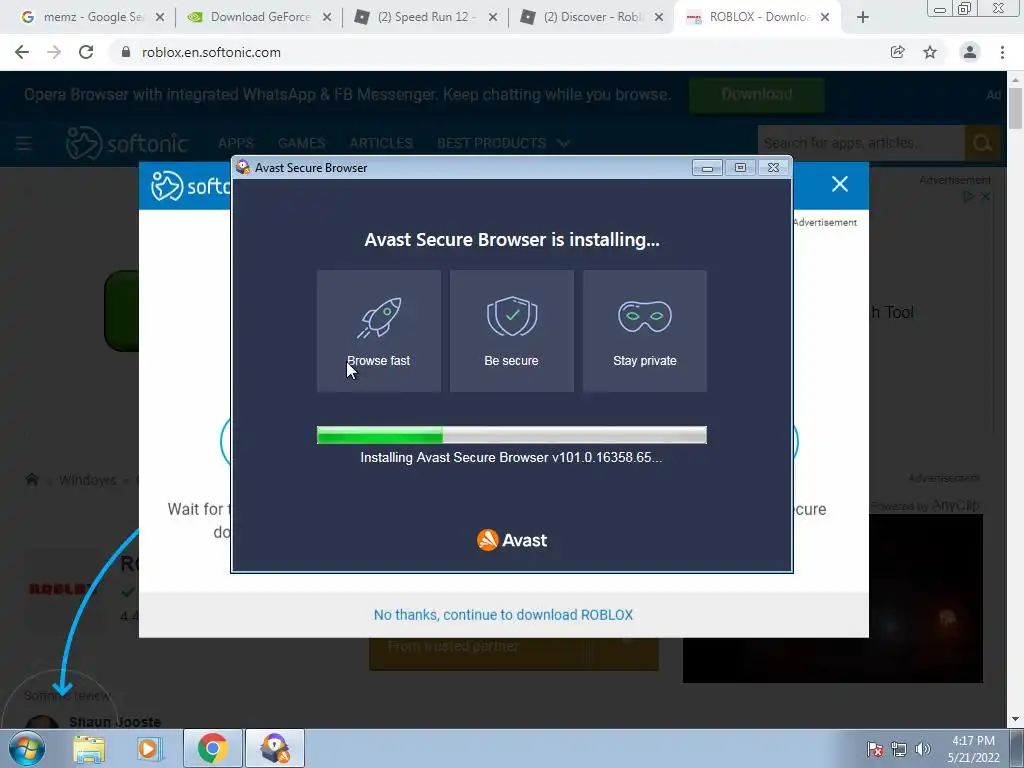Image resolution: width=1024 pixels, height=768 pixels.
Task: Click the Stay private mask icon
Action: (x=645, y=316)
